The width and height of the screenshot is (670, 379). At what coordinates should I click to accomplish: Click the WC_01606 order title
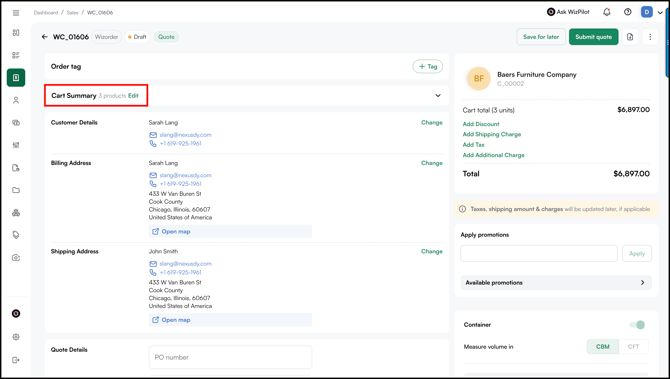click(71, 37)
